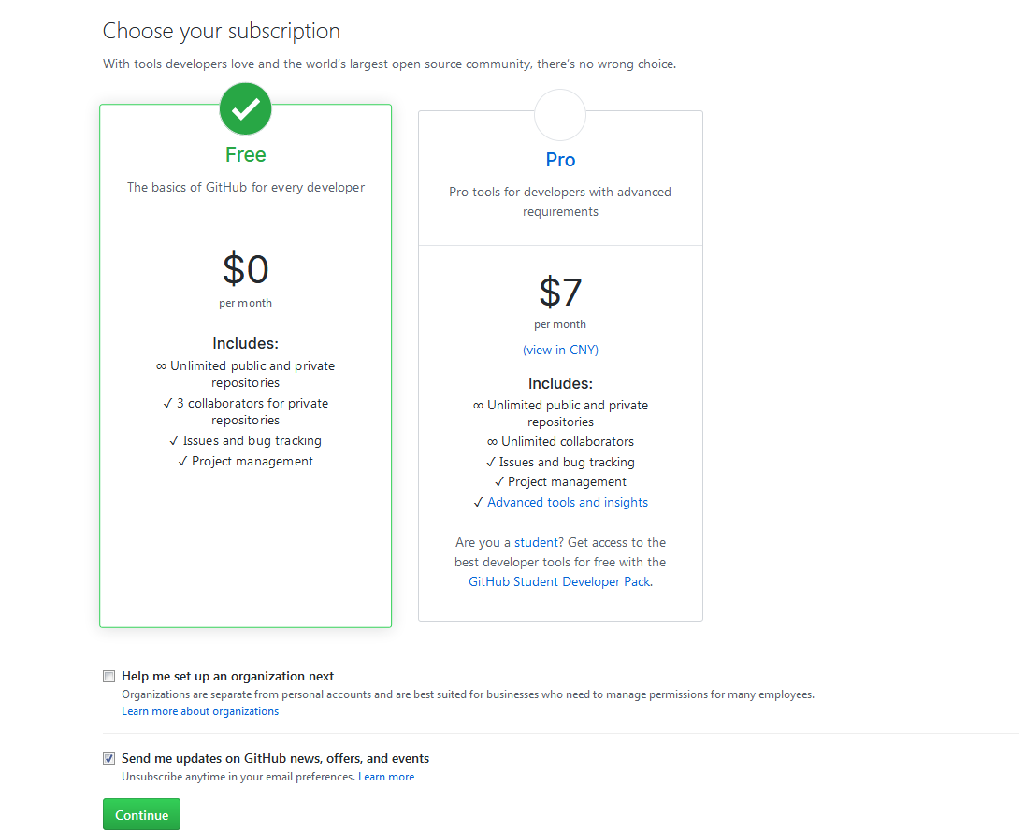
Task: Open Advanced tools and insights link
Action: click(x=568, y=502)
